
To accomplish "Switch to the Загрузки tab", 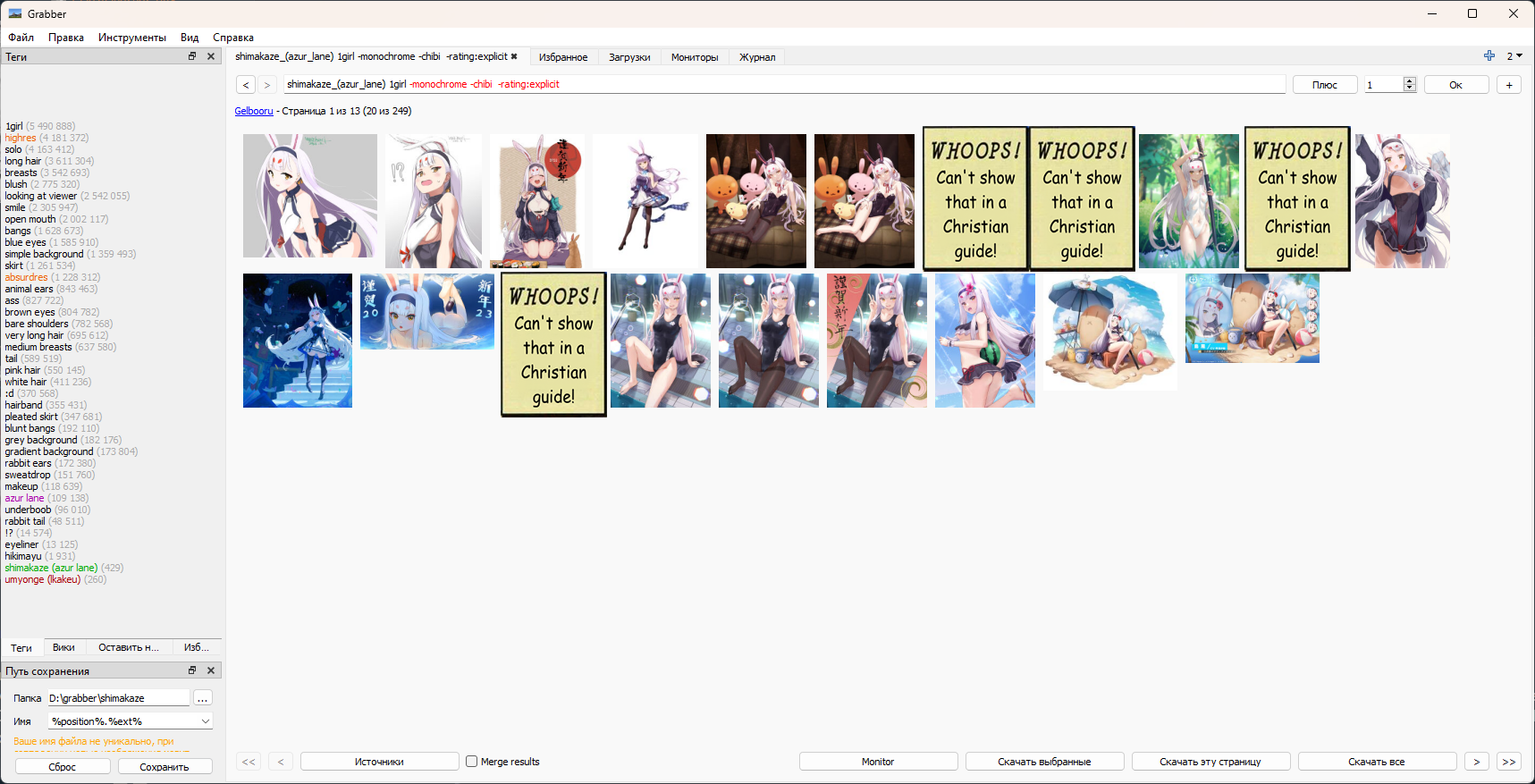I will point(629,57).
